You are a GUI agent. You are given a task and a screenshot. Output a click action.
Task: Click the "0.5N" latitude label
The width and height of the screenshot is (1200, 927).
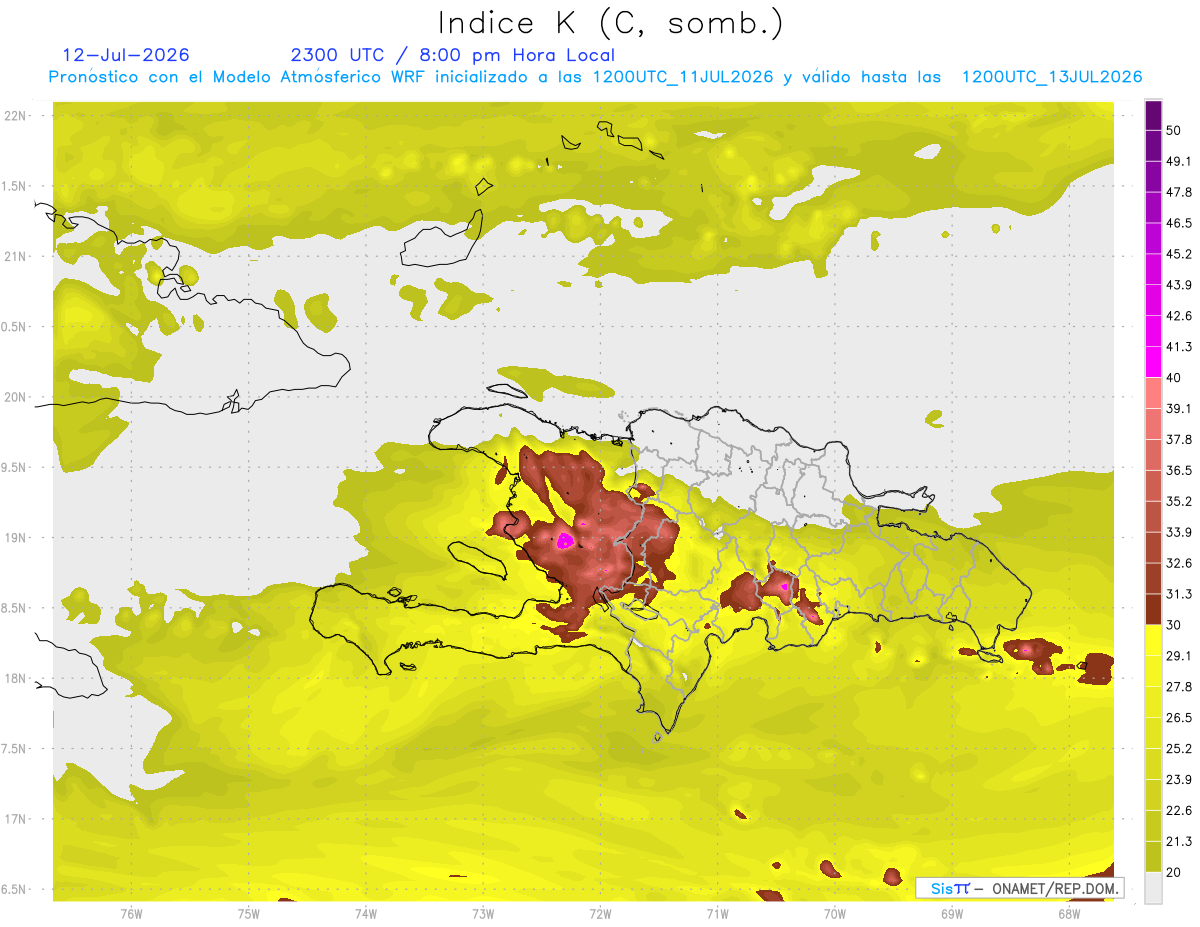click(x=15, y=327)
